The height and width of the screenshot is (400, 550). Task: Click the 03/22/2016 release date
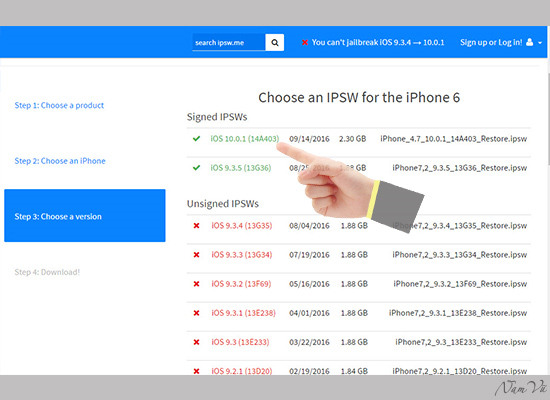[309, 342]
